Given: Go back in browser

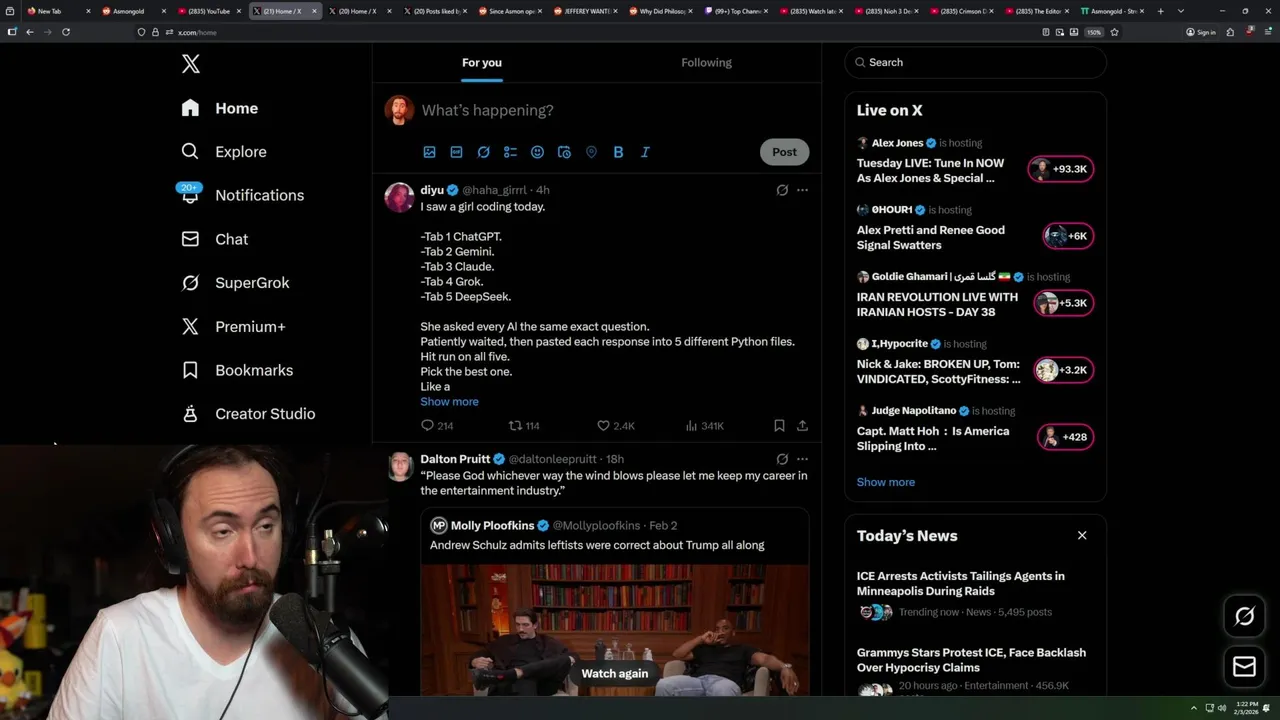Looking at the screenshot, I should click(30, 32).
